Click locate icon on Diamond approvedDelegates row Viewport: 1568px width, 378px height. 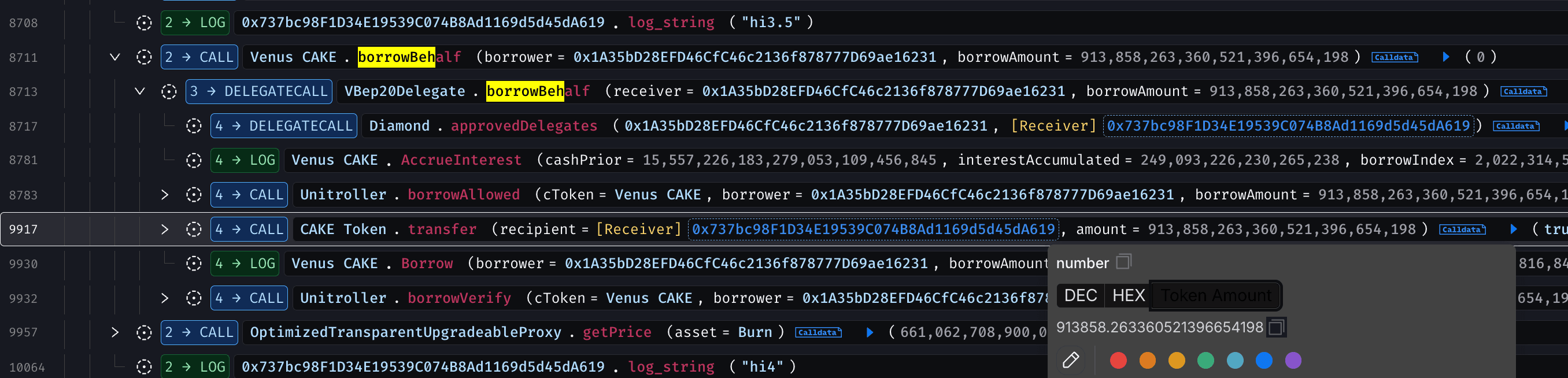pos(194,126)
